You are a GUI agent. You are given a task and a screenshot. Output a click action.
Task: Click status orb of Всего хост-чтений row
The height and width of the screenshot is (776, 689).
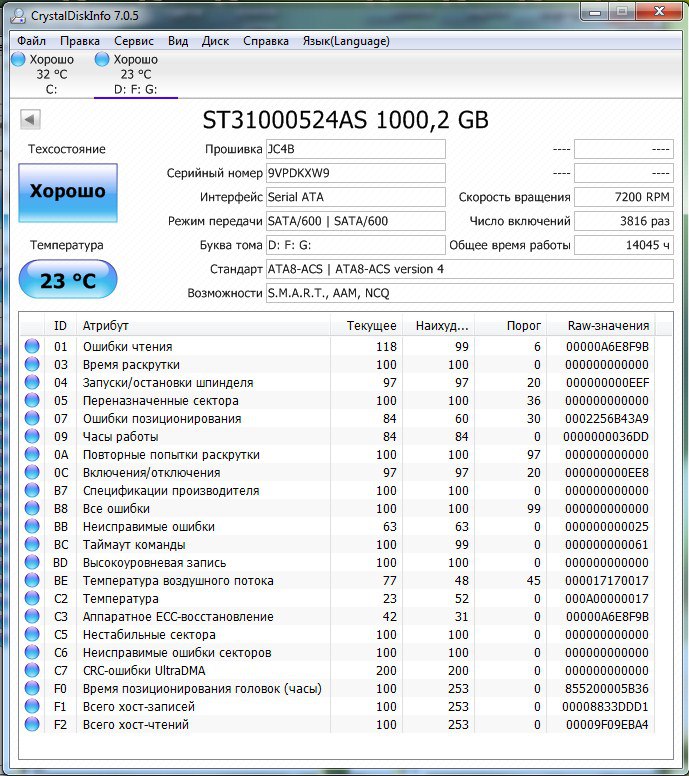pyautogui.click(x=32, y=724)
